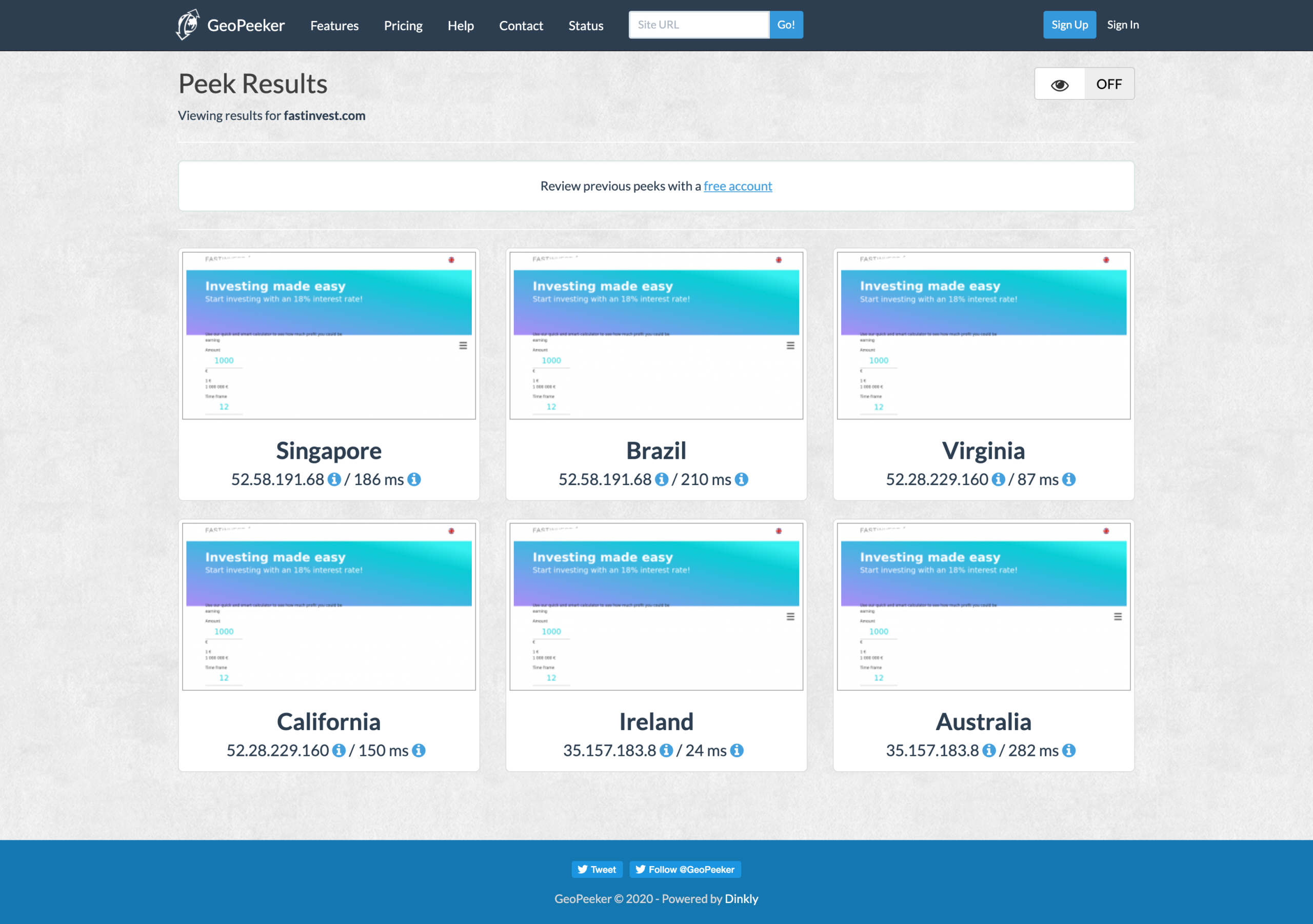Focus the Site URL input field

699,25
